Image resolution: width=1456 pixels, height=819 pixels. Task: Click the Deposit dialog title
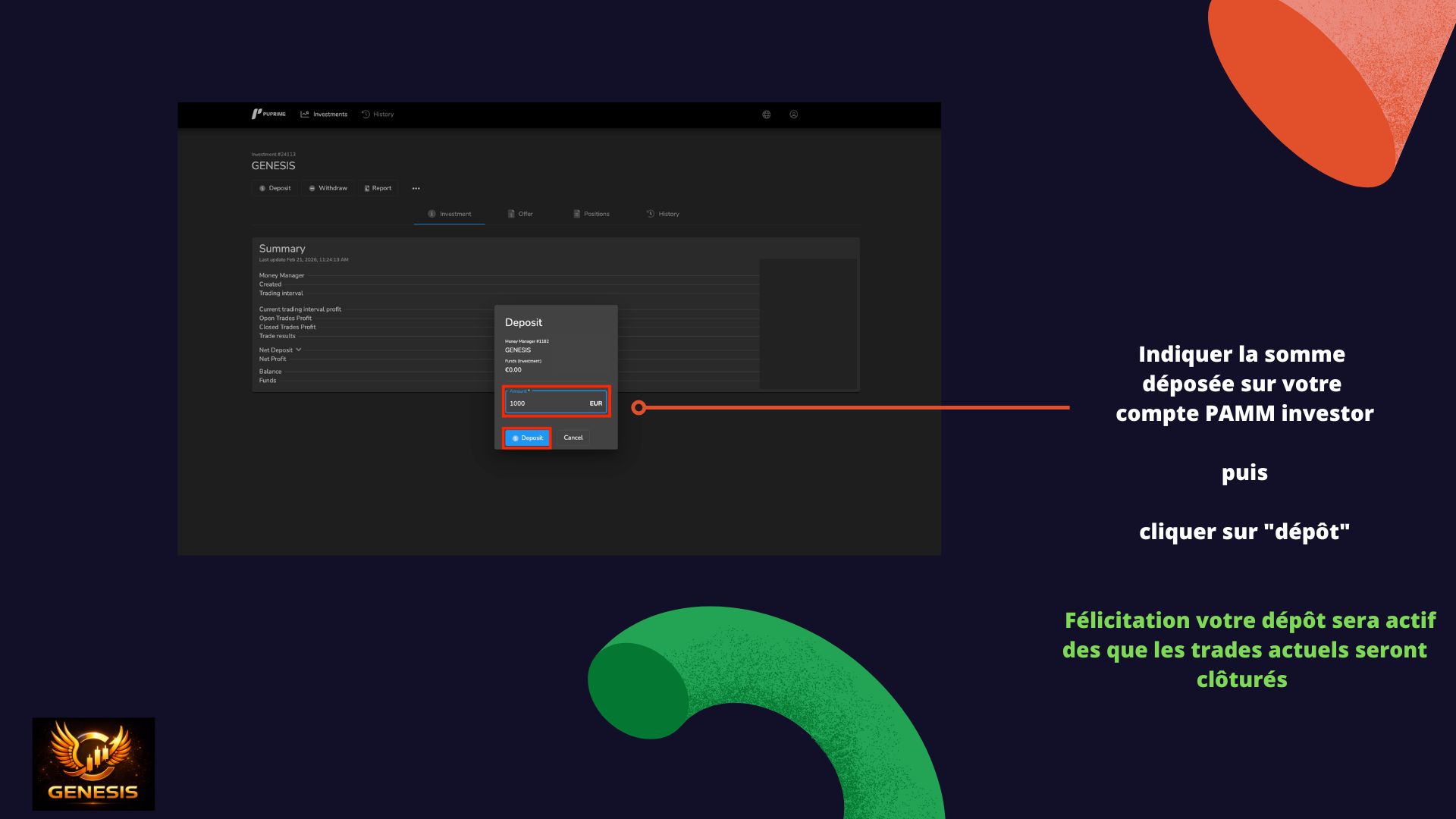point(523,322)
